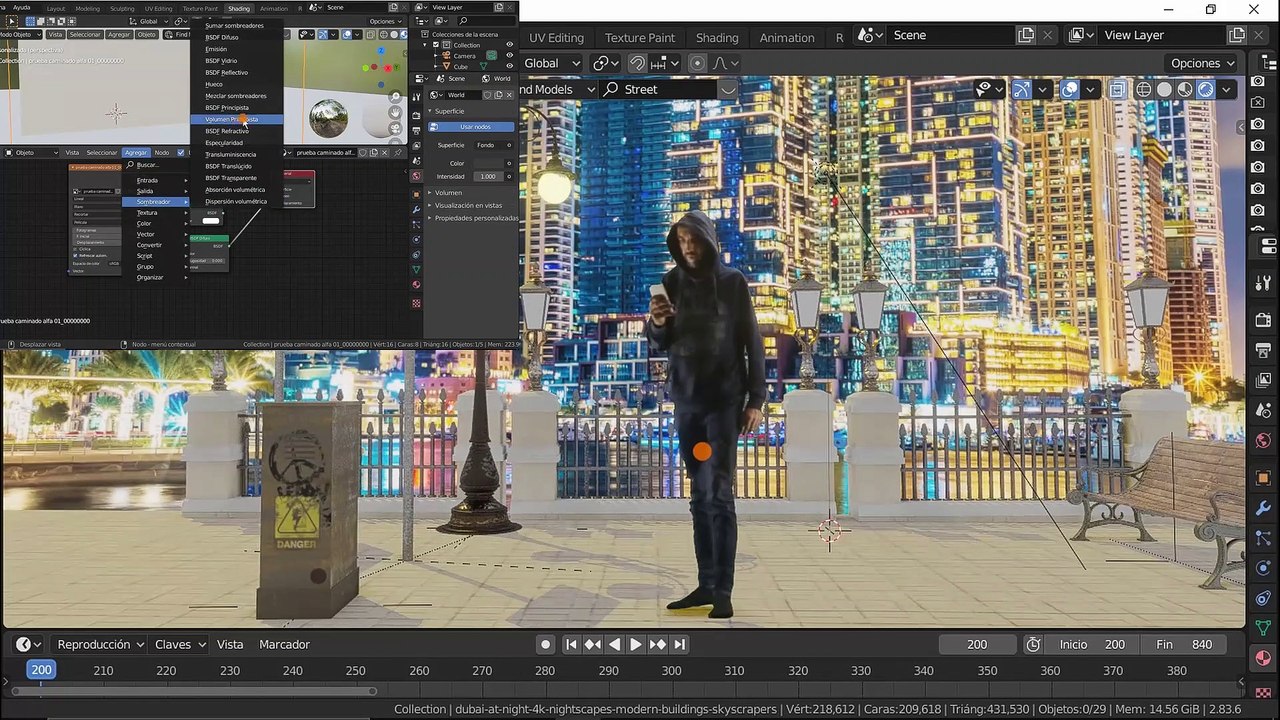Jump to the first frame in timeline
This screenshot has width=1280, height=720.
pos(571,645)
